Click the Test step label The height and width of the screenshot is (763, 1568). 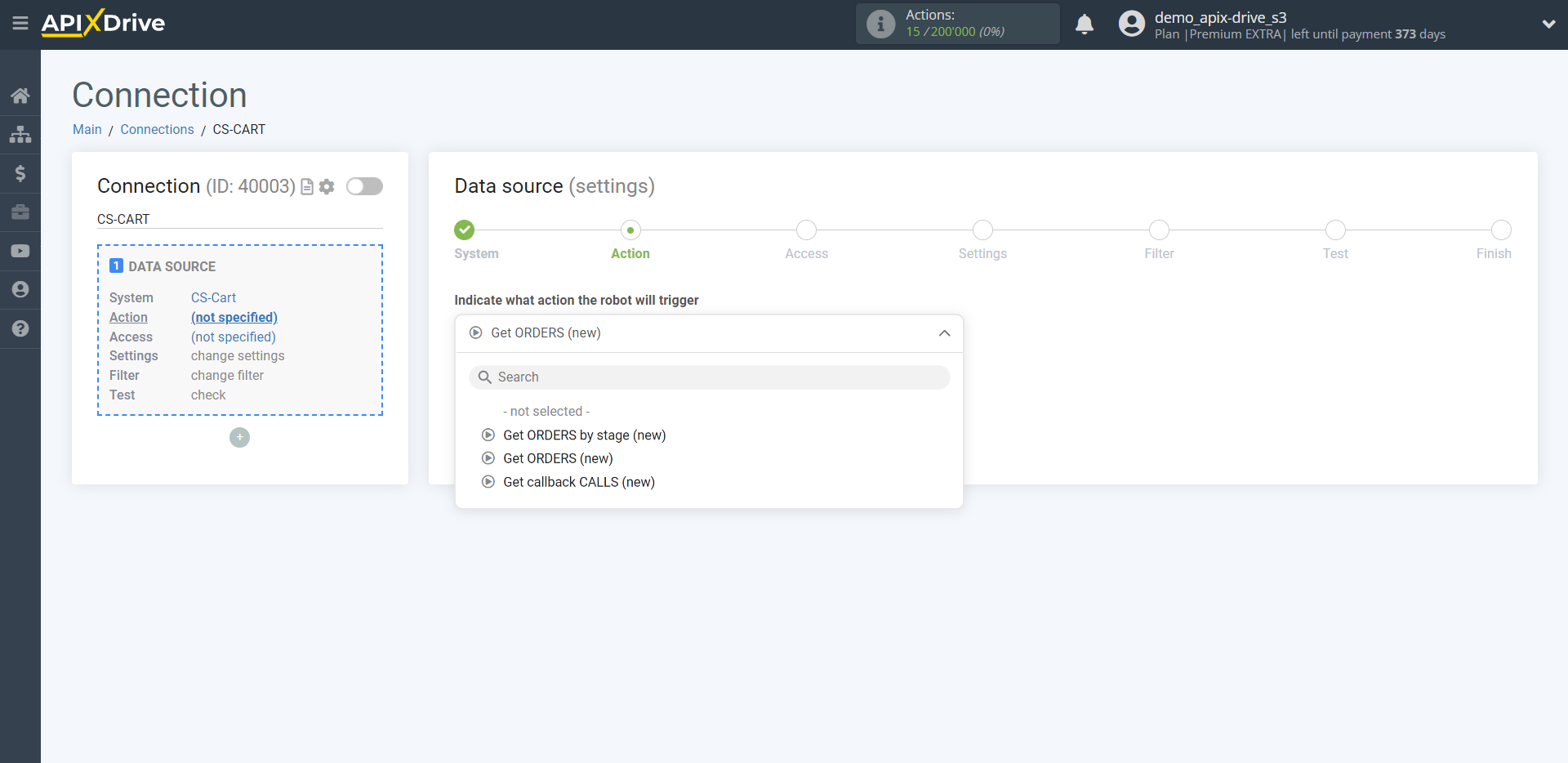pyautogui.click(x=1335, y=253)
